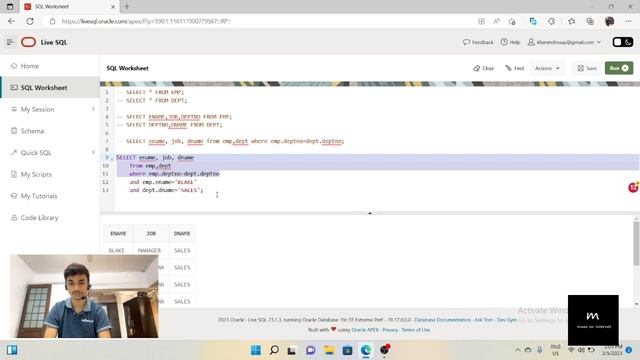
Task: Open the read aloud icon in address bar
Action: (x=497, y=21)
